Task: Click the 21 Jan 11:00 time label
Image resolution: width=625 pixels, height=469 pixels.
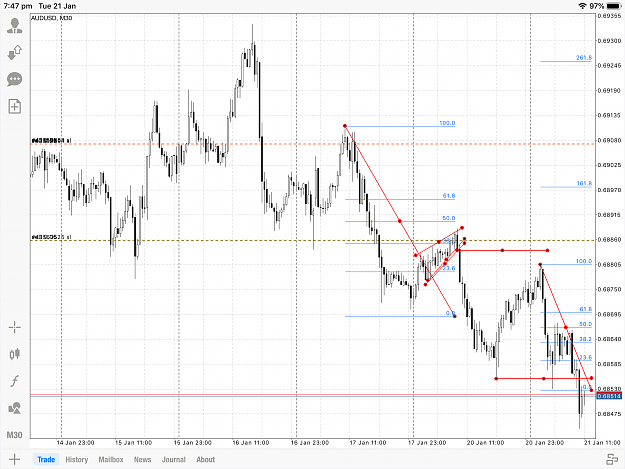Action: coord(602,443)
